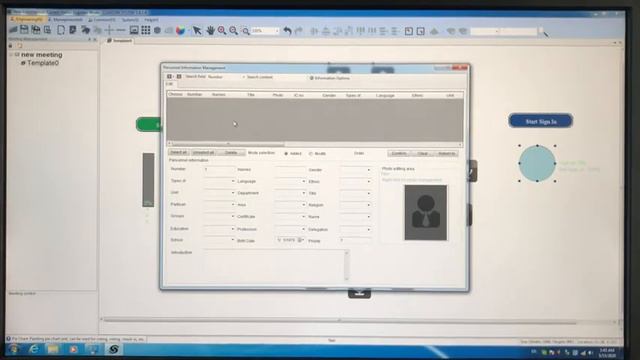Click the light blue circle shape on the canvas
This screenshot has width=640, height=360.
coord(537,163)
